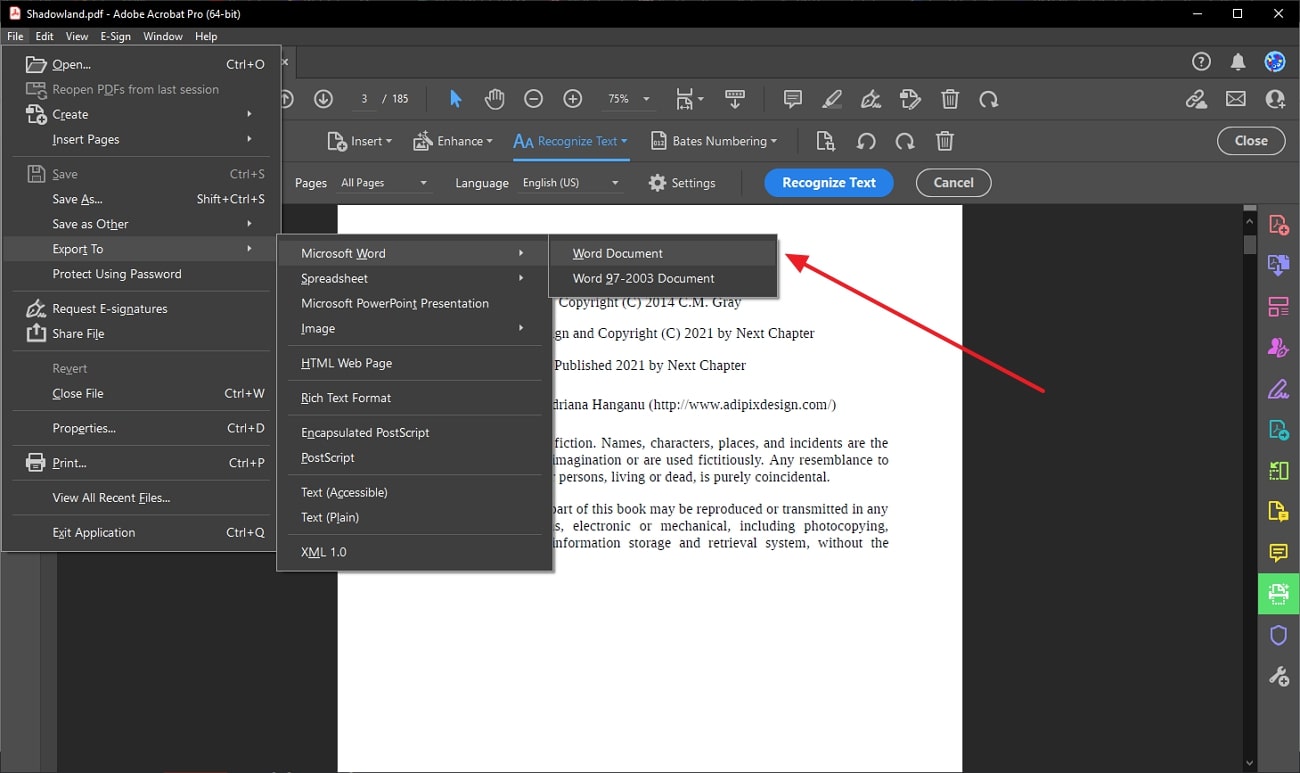Select Rich Text Format export
The width and height of the screenshot is (1300, 773).
pos(414,398)
